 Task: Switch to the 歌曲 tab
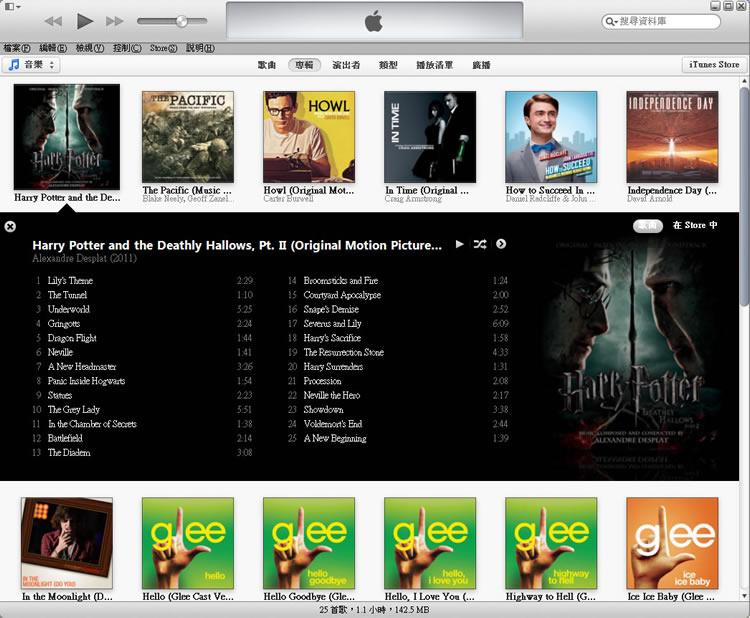[266, 65]
